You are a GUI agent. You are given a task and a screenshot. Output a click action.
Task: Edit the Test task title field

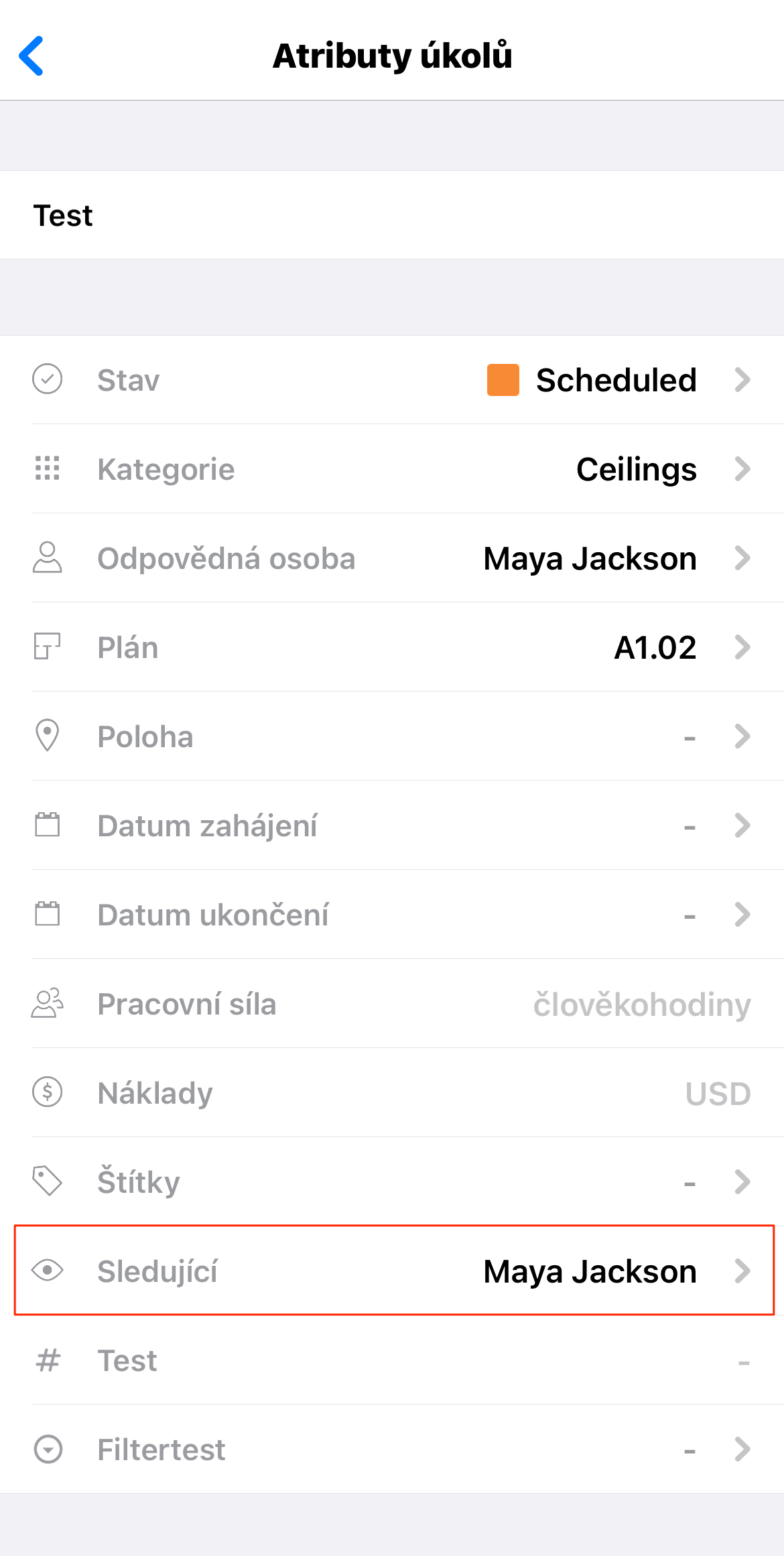tap(392, 215)
